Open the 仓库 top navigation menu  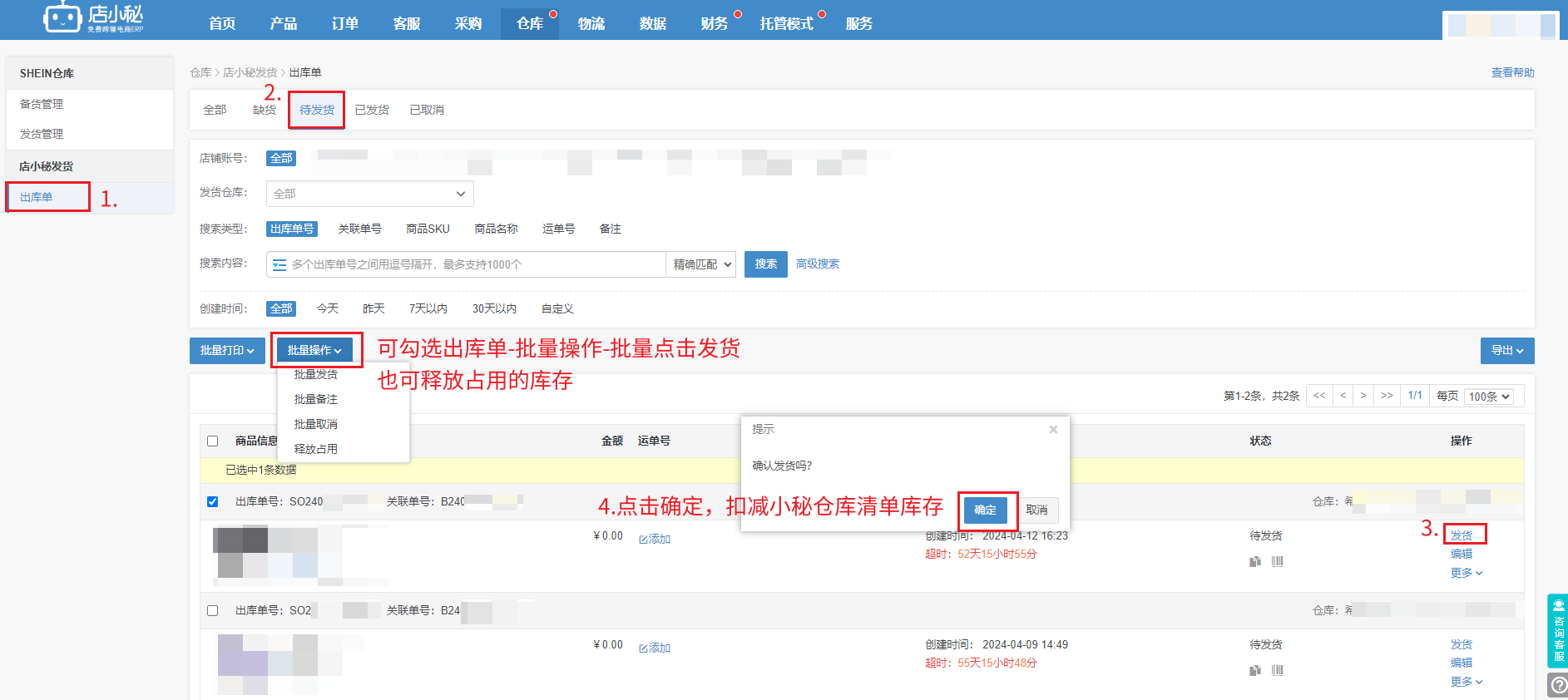530,23
